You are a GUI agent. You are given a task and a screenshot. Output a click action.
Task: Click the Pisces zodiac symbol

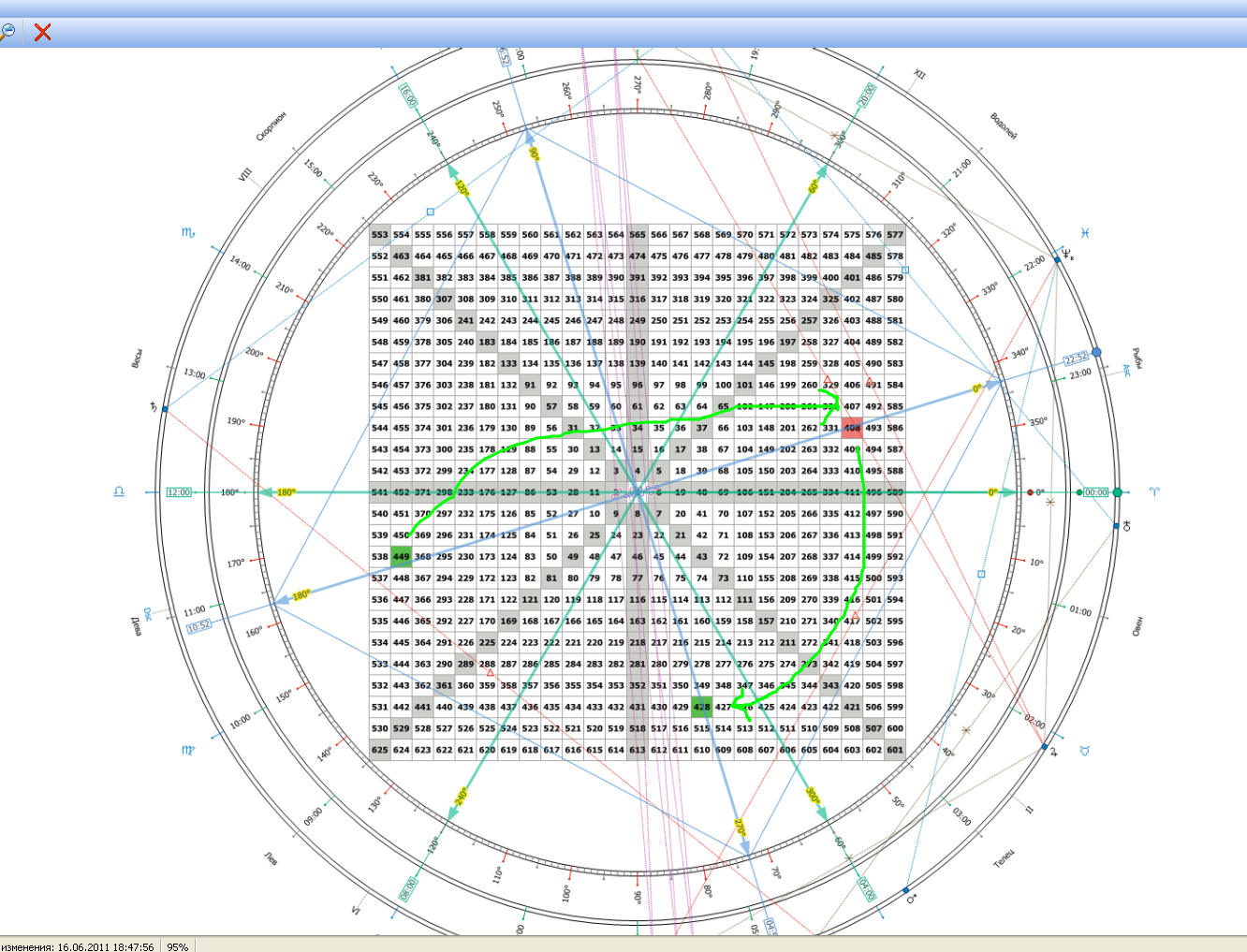tap(1085, 232)
